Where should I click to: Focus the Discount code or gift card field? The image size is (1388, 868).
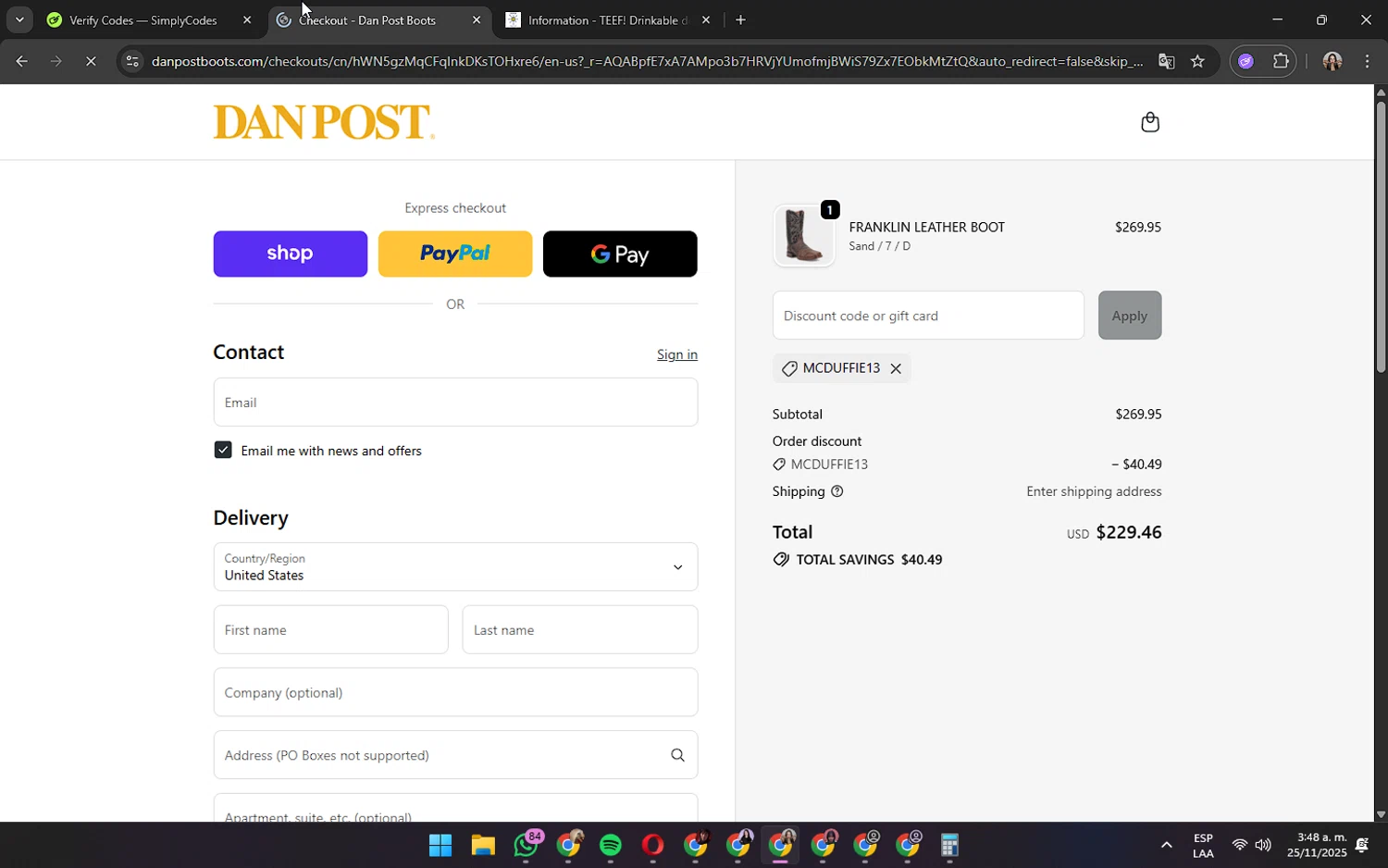(x=928, y=316)
